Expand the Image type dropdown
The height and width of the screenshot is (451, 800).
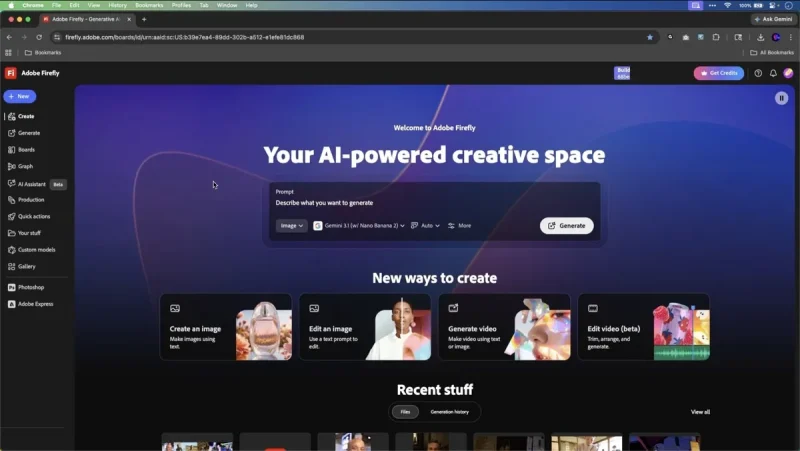pos(291,226)
